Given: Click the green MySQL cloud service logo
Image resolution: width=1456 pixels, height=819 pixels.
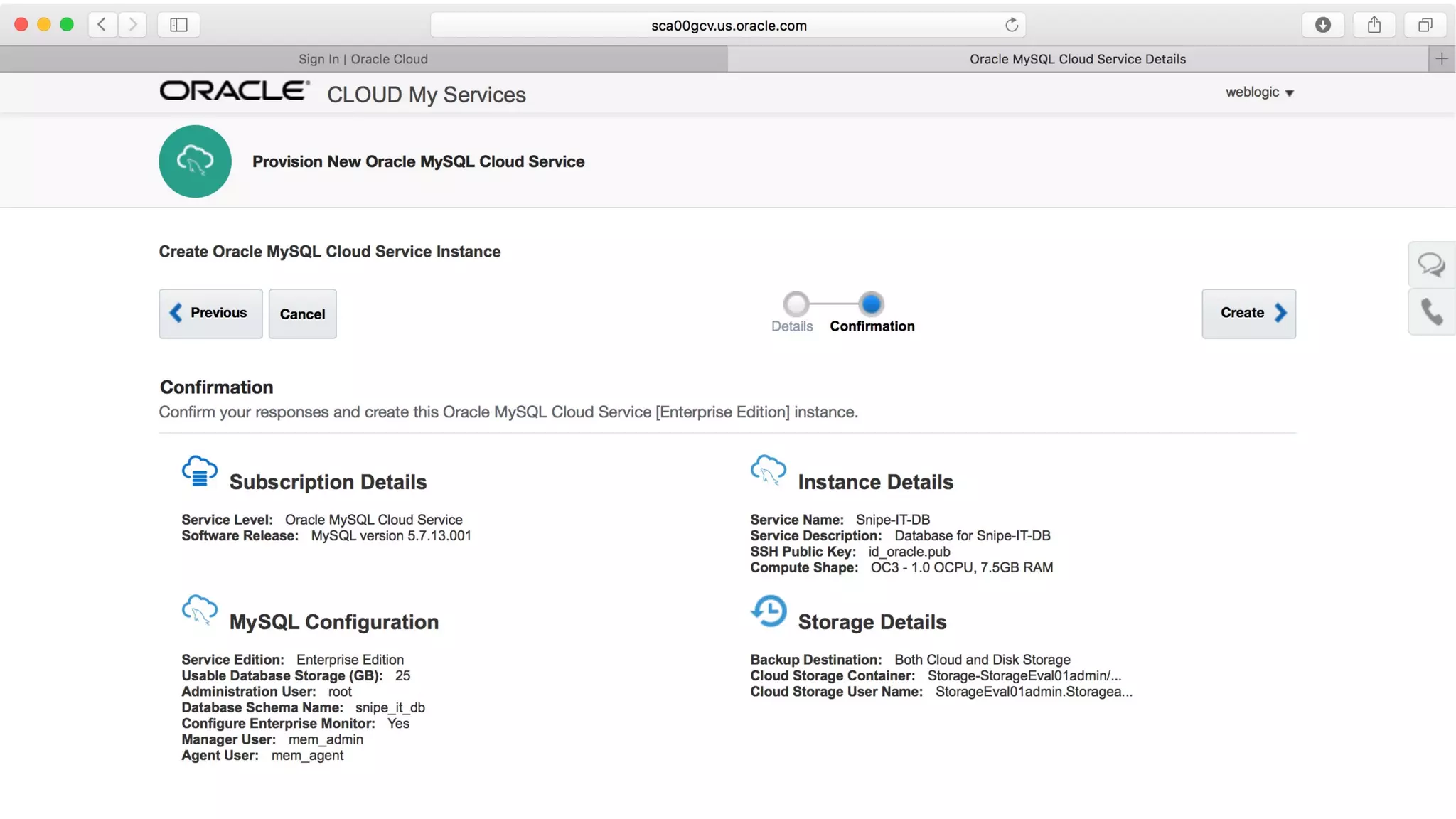Looking at the screenshot, I should tap(195, 161).
